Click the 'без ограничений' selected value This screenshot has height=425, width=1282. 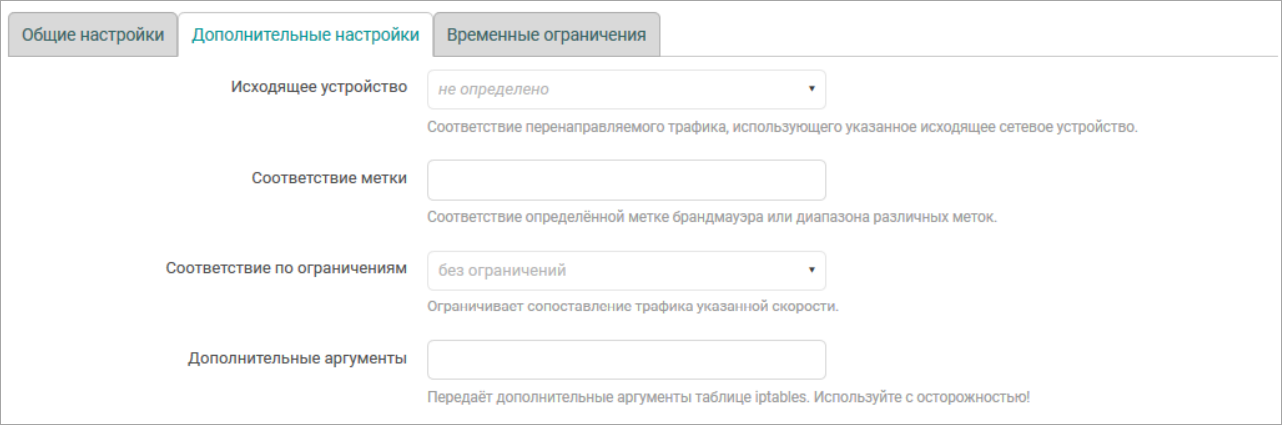502,270
